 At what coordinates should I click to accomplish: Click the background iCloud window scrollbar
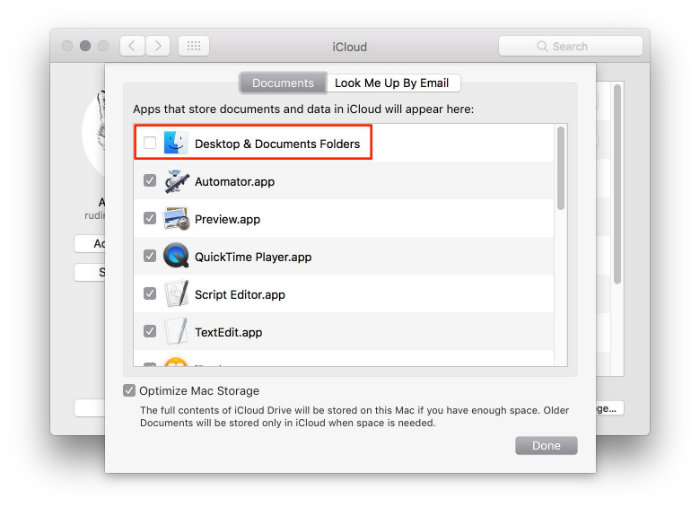617,183
